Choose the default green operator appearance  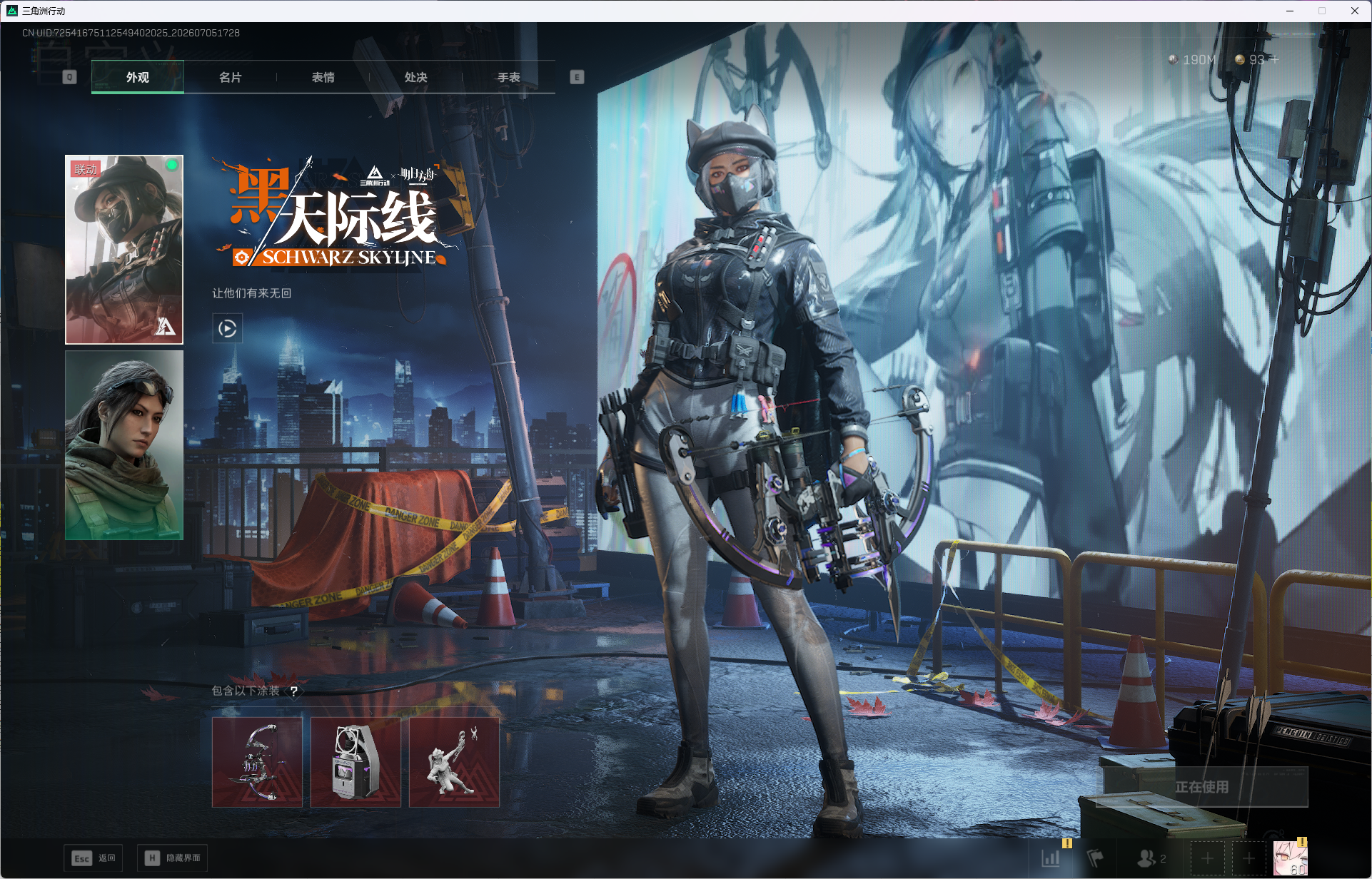click(x=124, y=444)
